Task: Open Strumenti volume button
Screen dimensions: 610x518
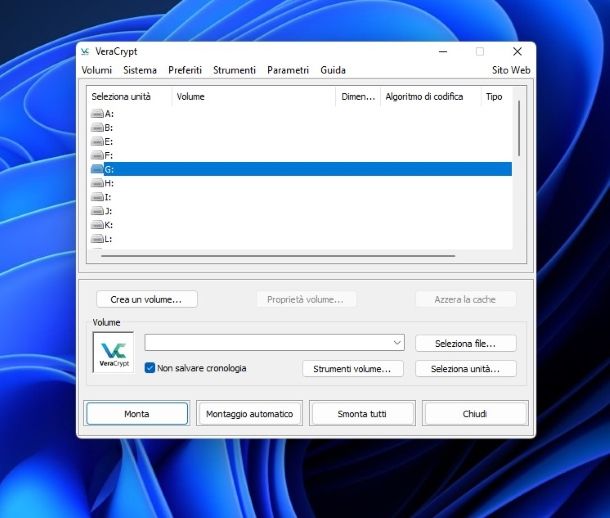Action: 353,369
